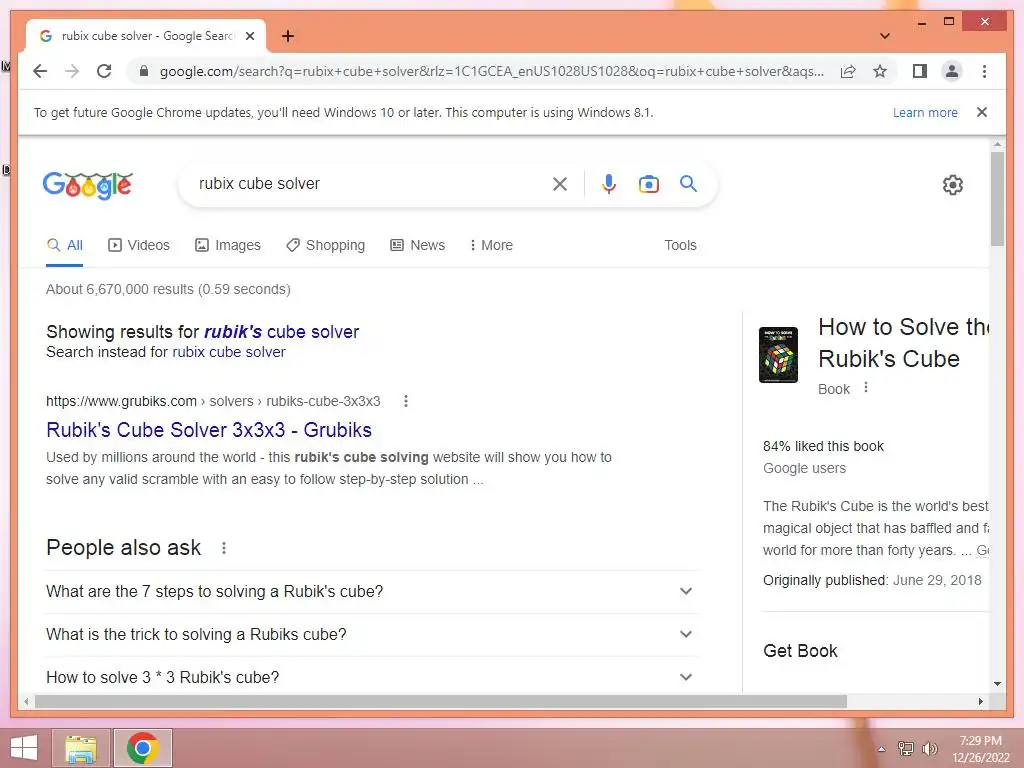Open a new browser tab
This screenshot has height=768, width=1024.
point(288,36)
